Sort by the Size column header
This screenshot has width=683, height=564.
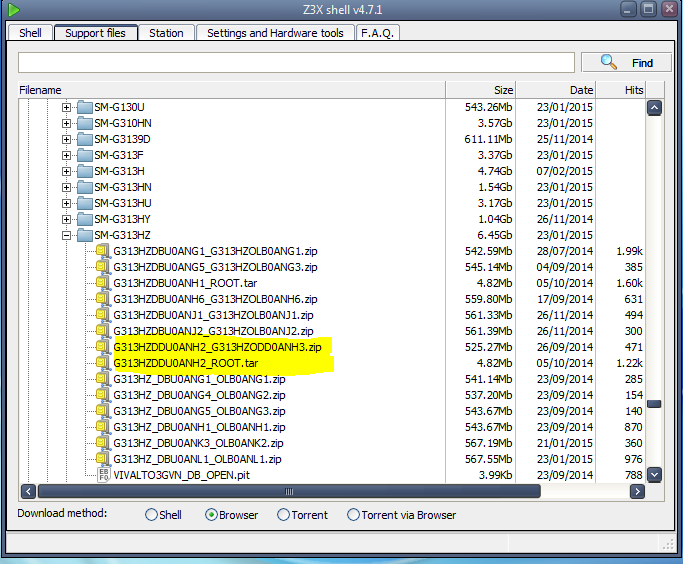click(481, 90)
